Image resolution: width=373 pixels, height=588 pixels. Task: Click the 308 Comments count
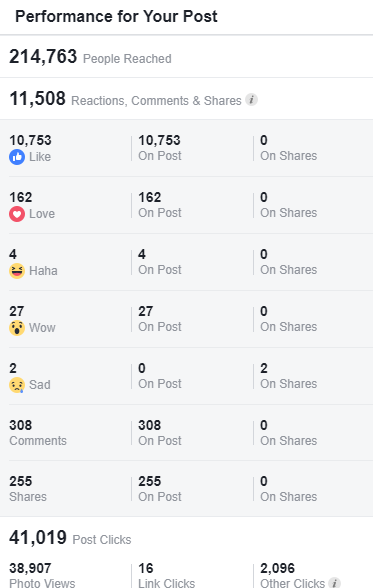(38, 432)
